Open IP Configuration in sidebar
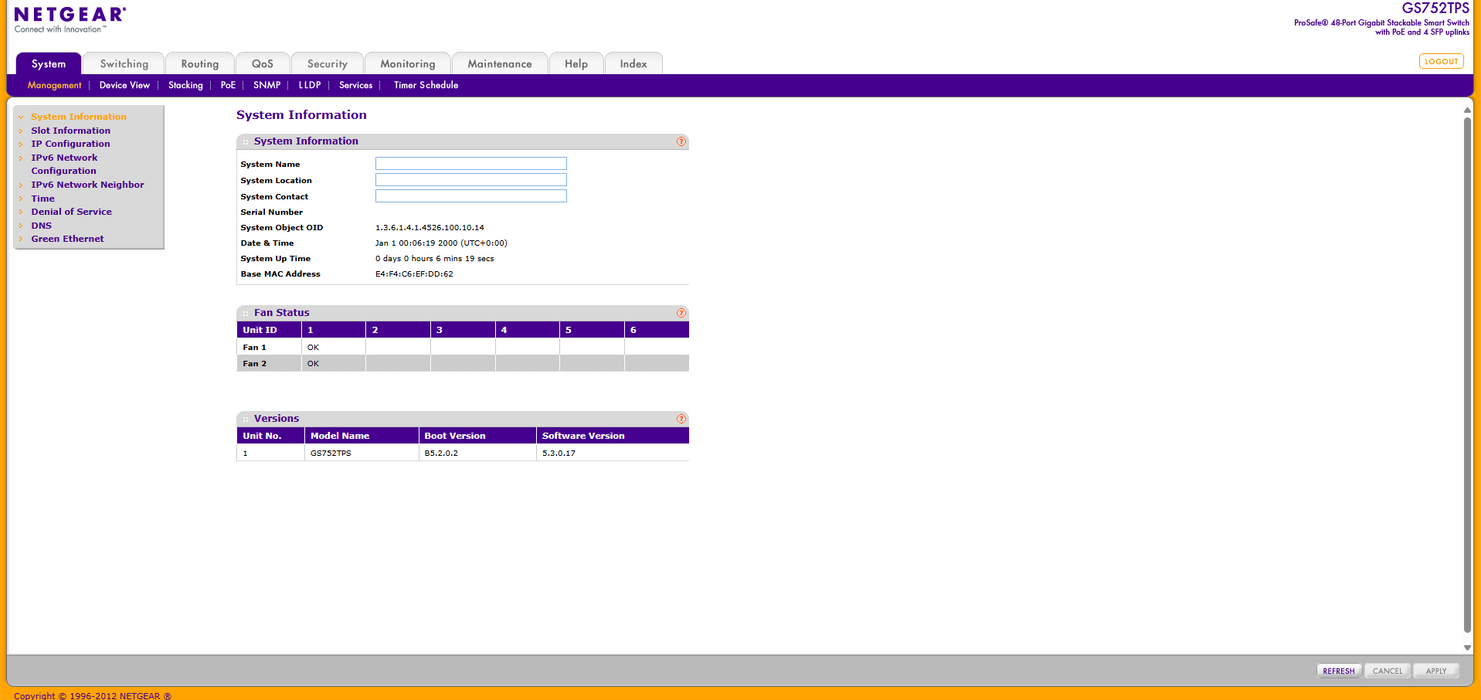 coord(71,144)
